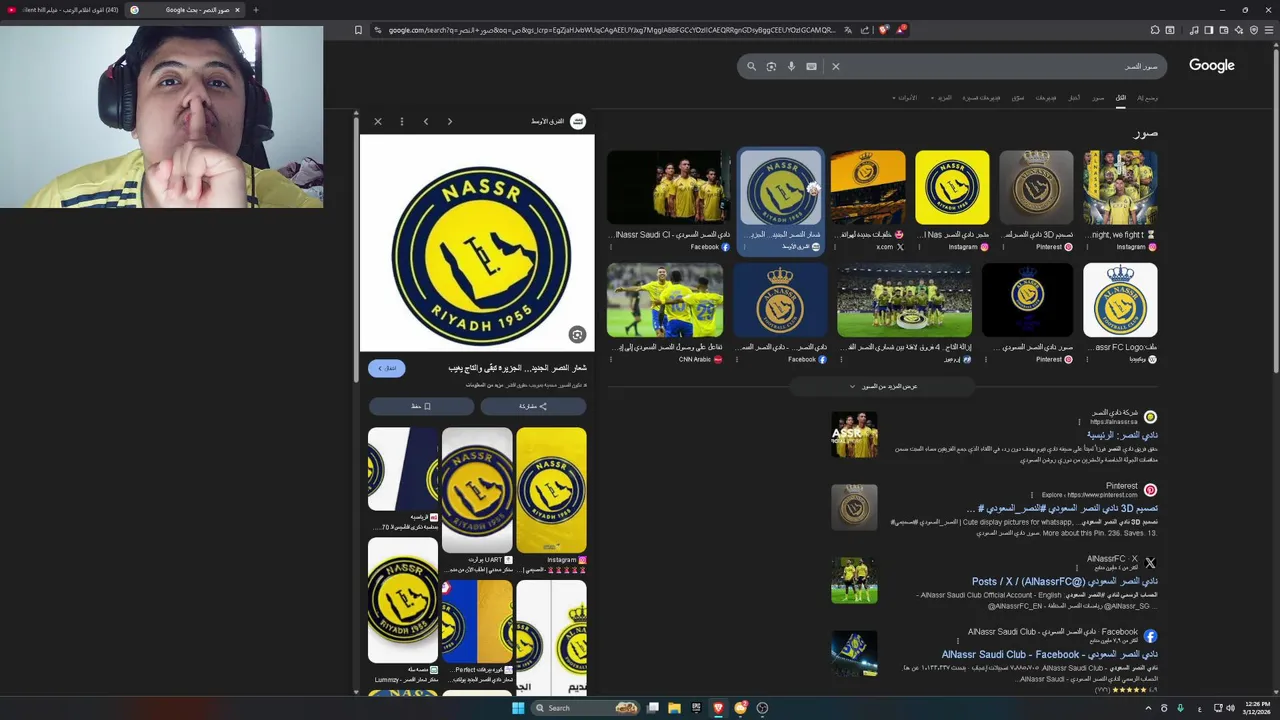Select the Images search tab

coord(1098,98)
